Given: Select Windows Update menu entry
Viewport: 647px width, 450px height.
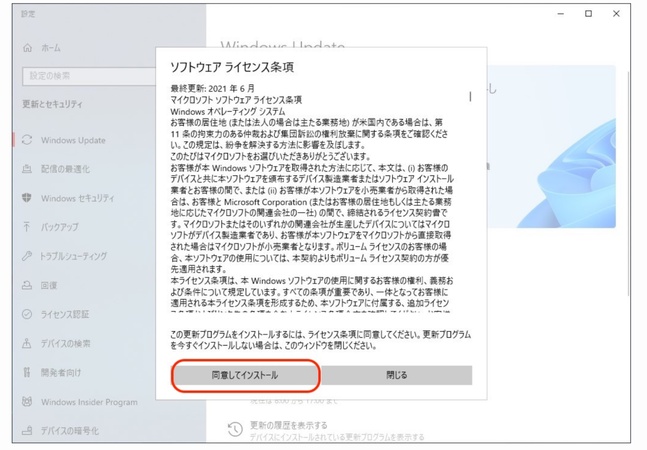Looking at the screenshot, I should pyautogui.click(x=73, y=140).
